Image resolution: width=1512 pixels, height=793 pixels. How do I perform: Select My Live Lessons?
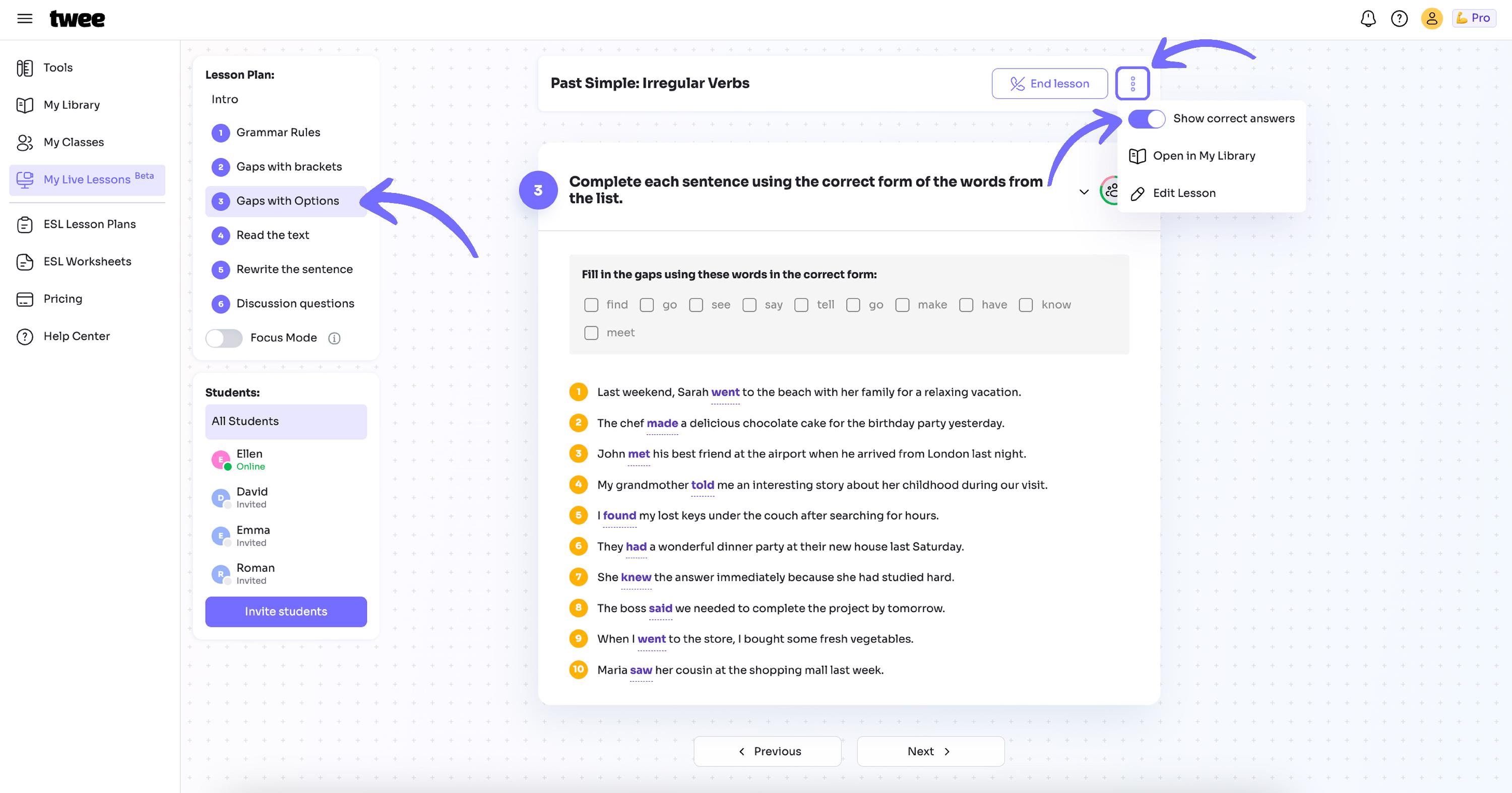point(87,179)
